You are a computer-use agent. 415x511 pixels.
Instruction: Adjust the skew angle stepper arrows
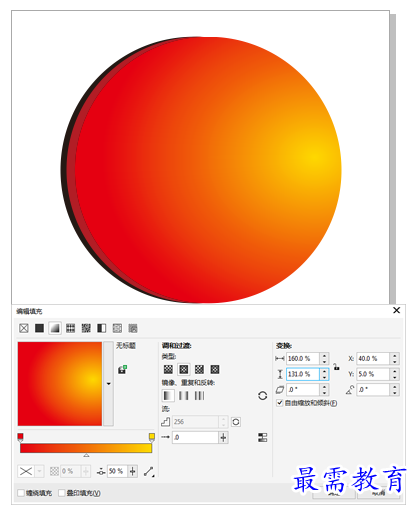pos(324,389)
